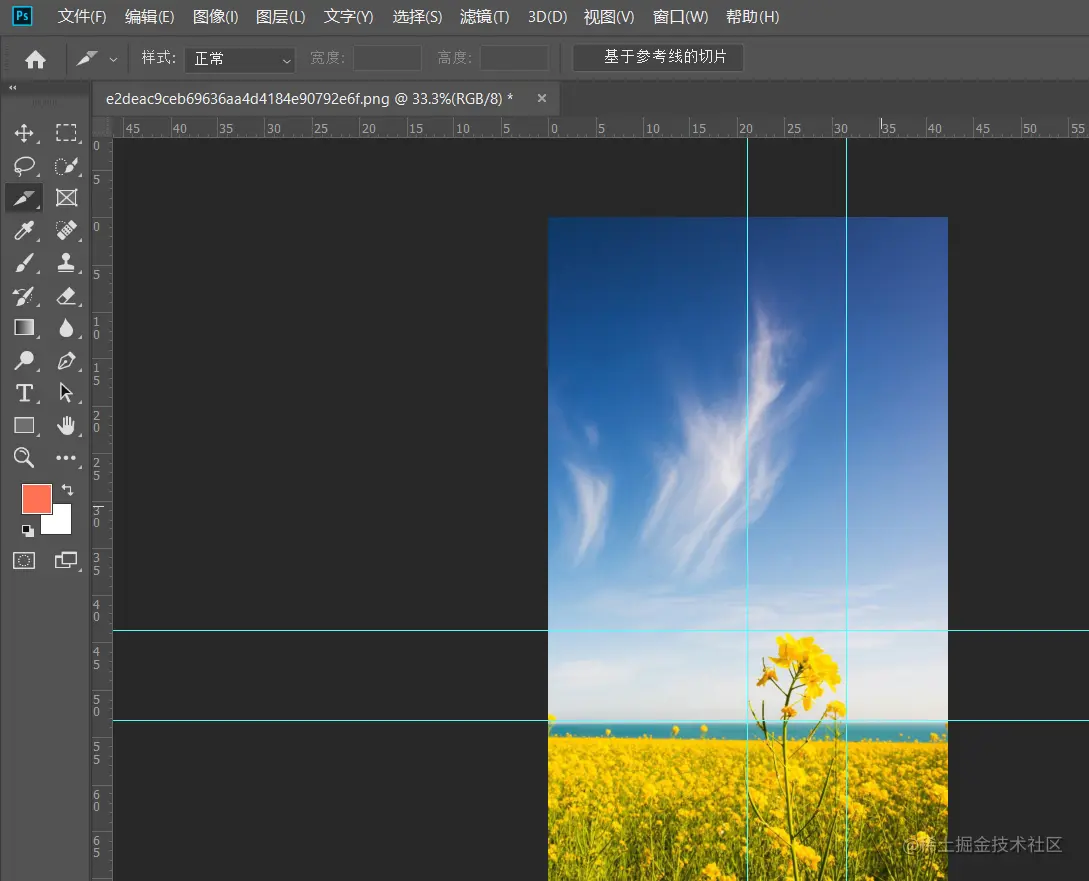Viewport: 1089px width, 881px height.
Task: Open the 图层(L) menu
Action: pyautogui.click(x=281, y=17)
